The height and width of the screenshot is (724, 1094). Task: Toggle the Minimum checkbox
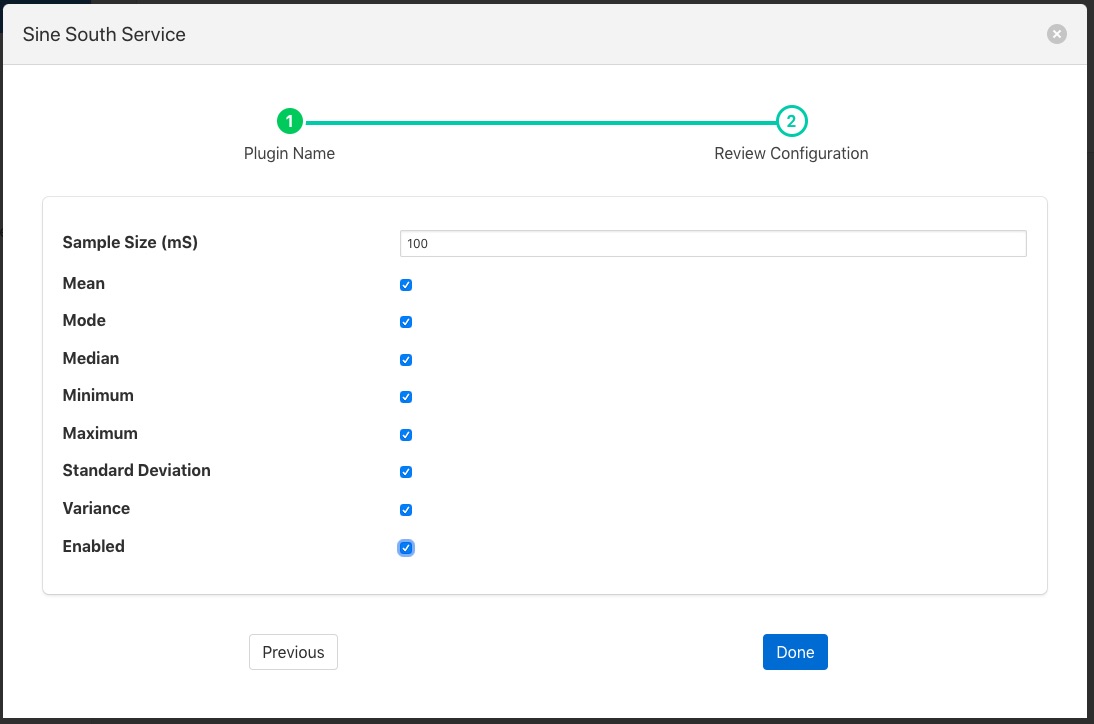coord(406,397)
